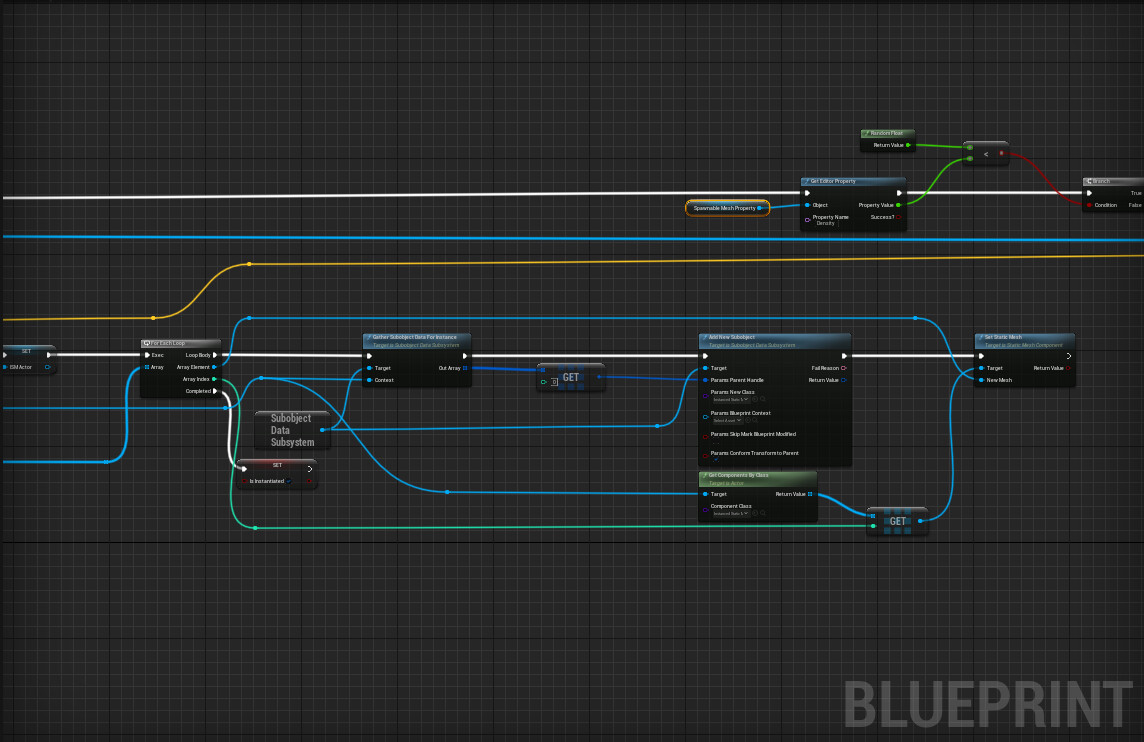
Task: Click the browse arrow icon beside Component Class
Action: (755, 513)
